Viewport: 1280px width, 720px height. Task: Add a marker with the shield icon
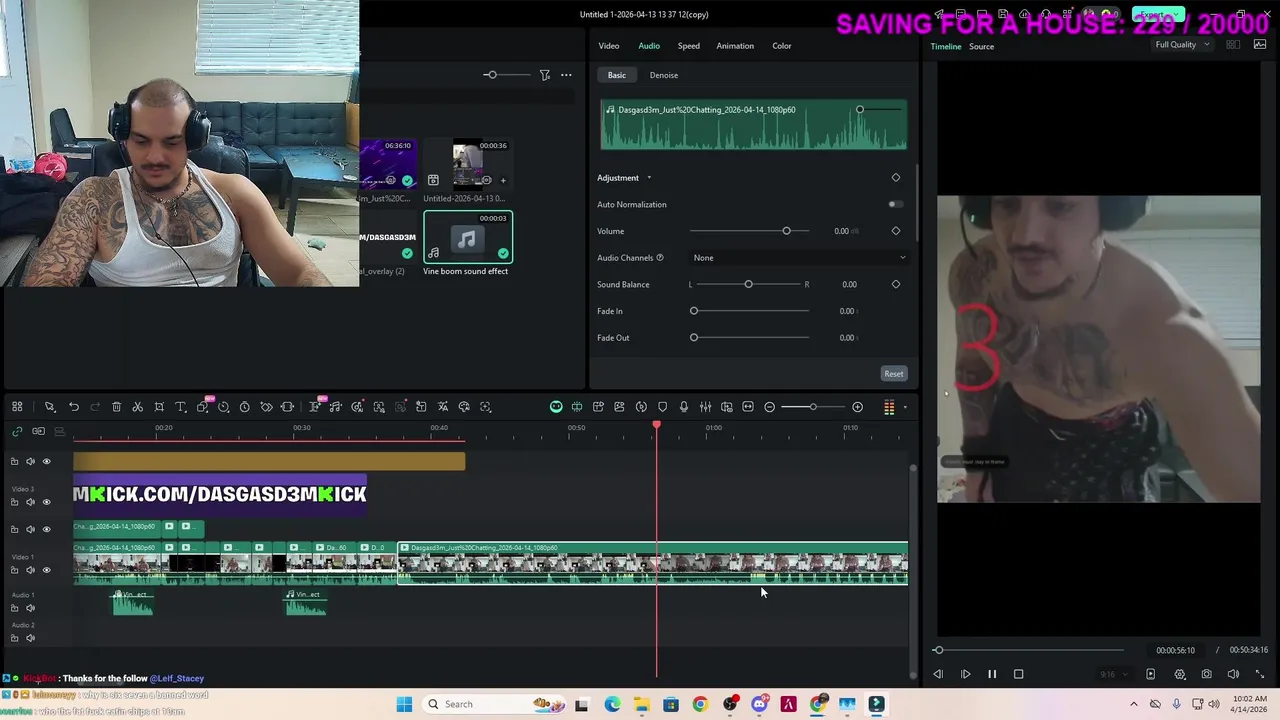point(662,407)
